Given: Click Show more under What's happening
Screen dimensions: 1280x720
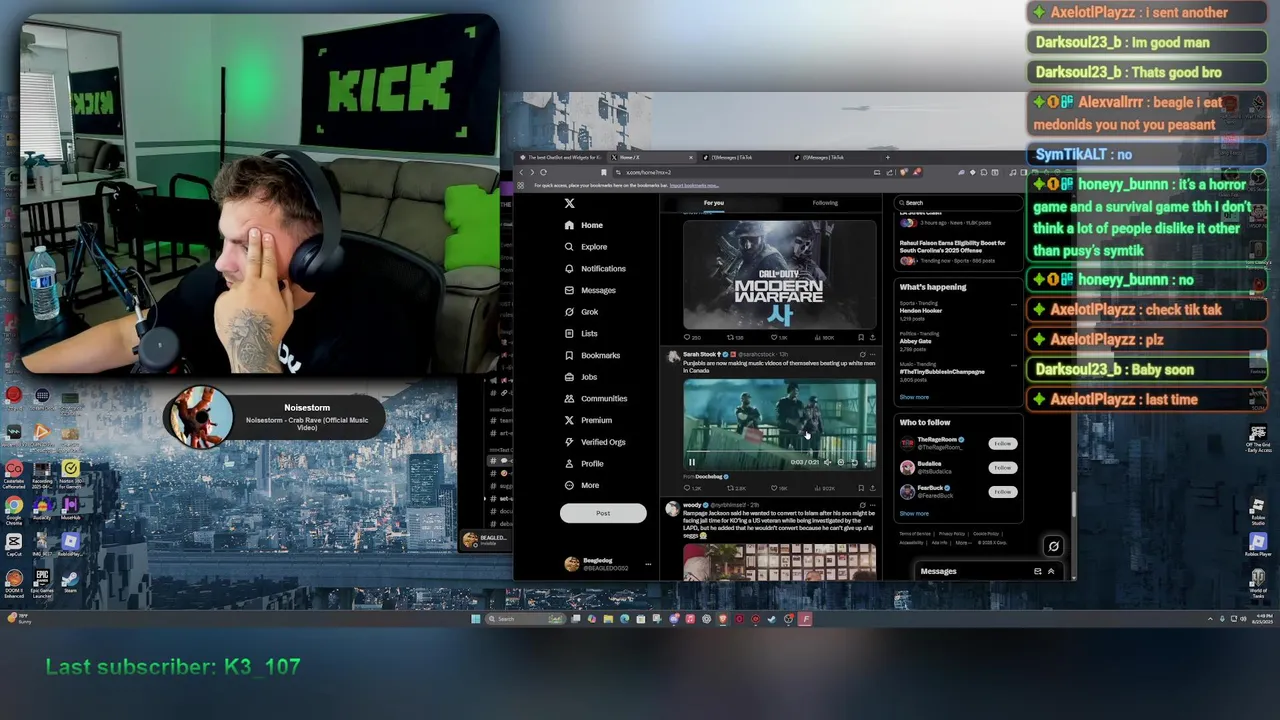Looking at the screenshot, I should 914,397.
